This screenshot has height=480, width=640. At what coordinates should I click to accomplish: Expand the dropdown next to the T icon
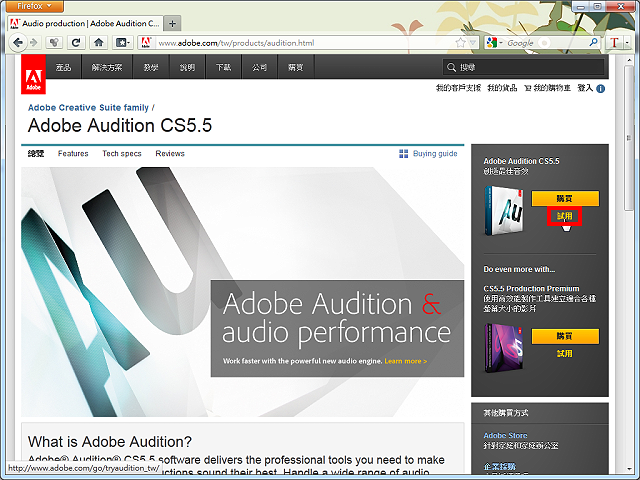coord(627,42)
